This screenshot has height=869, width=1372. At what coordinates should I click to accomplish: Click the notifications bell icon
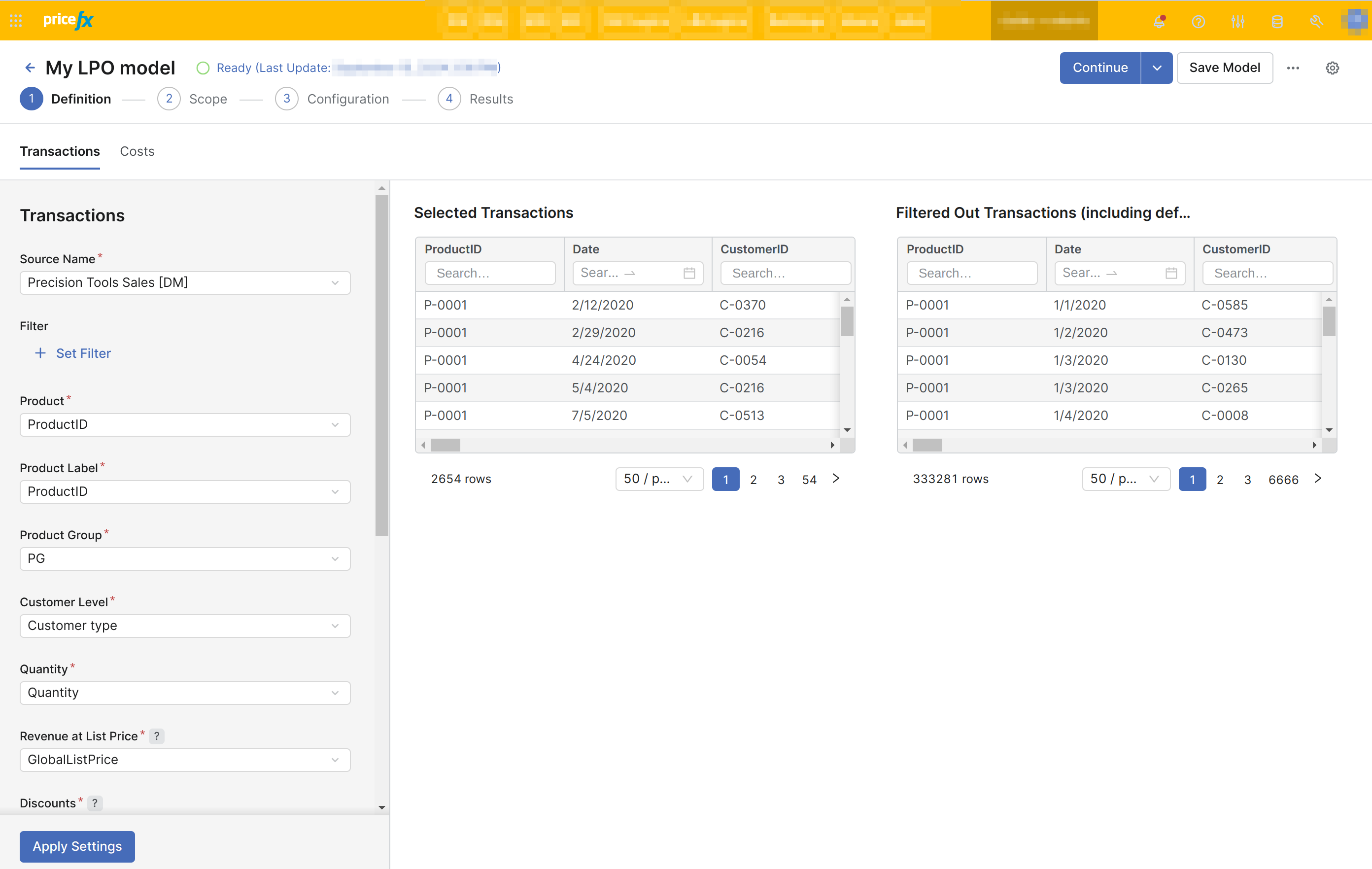pyautogui.click(x=1159, y=22)
